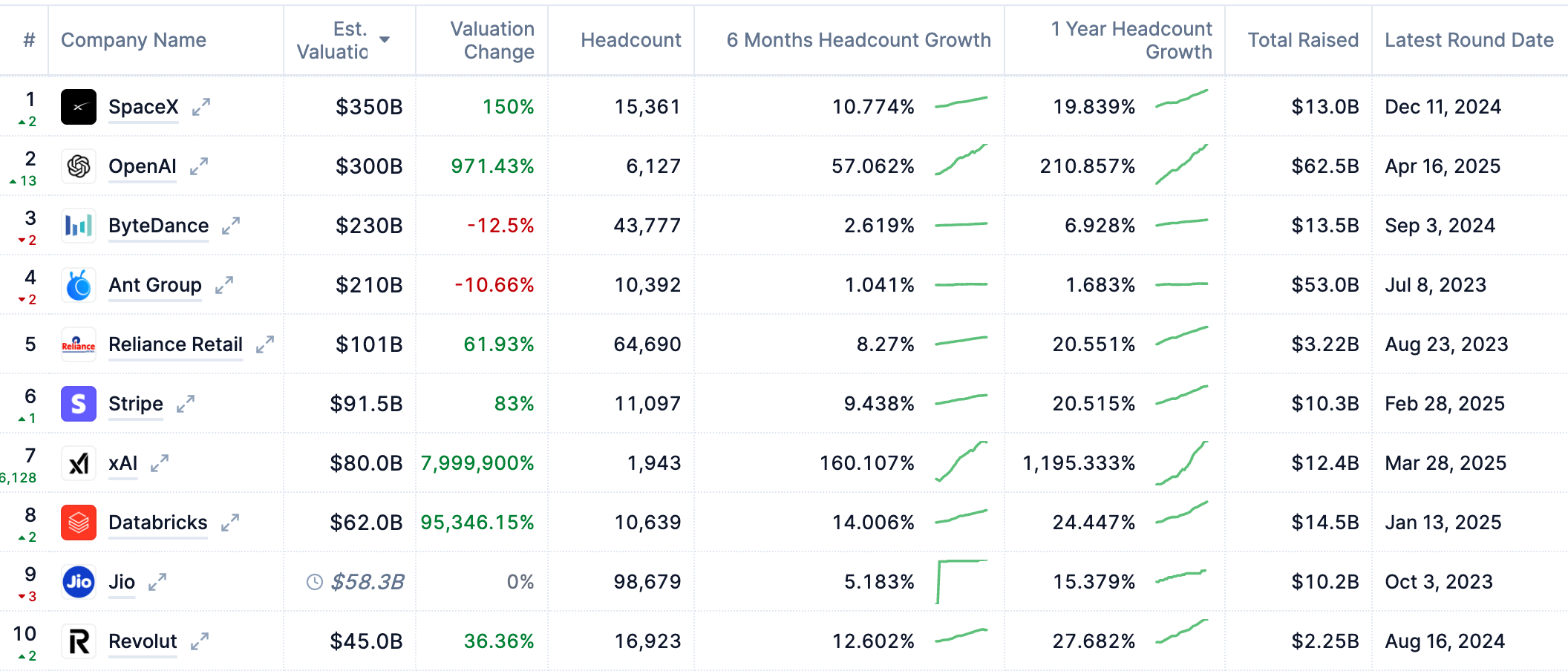Select the Apr 16, 2025 round date
Image resolution: width=1568 pixels, height=671 pixels.
(x=1443, y=166)
